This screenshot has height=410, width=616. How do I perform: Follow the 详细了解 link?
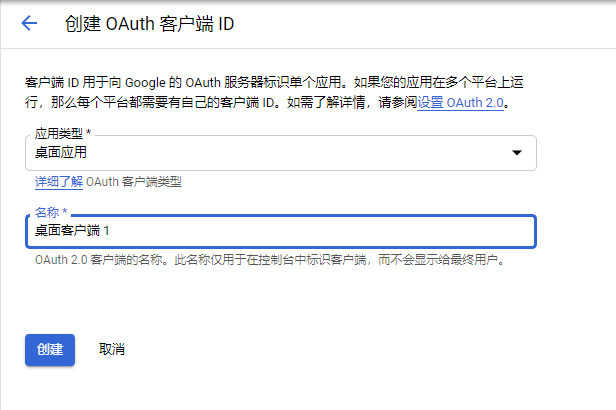pos(58,182)
